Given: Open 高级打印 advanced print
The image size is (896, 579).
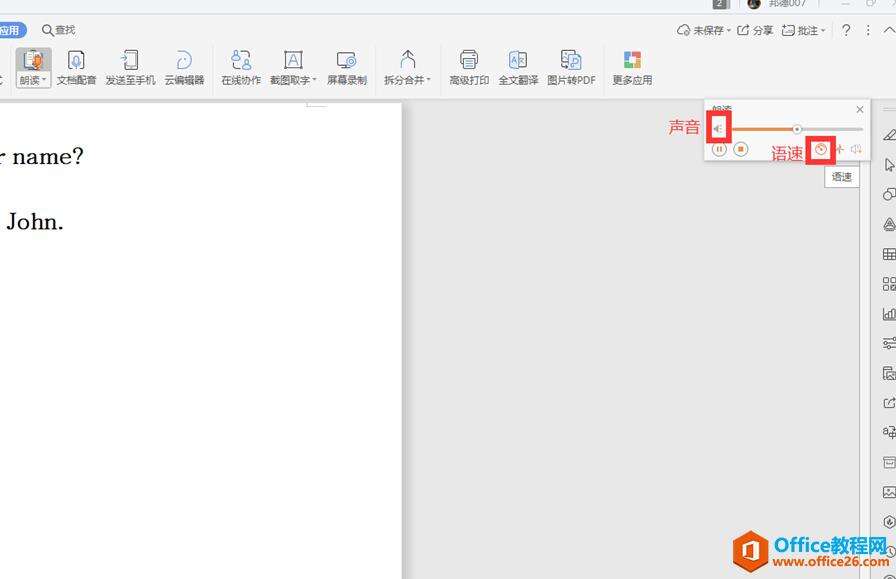Looking at the screenshot, I should (469, 68).
